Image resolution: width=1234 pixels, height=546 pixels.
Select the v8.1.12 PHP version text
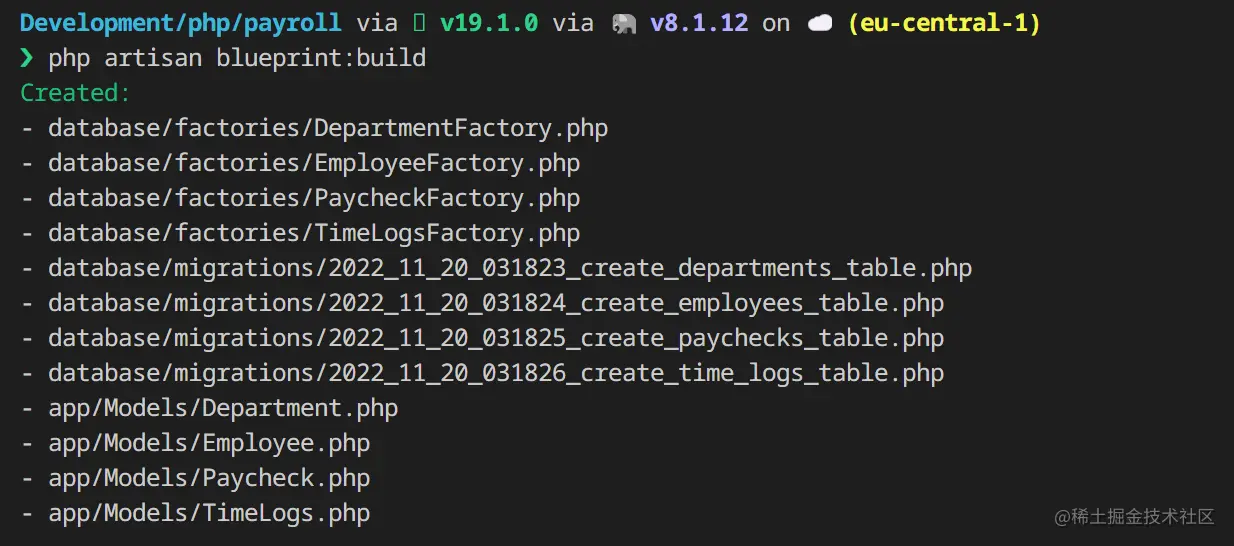[x=699, y=23]
